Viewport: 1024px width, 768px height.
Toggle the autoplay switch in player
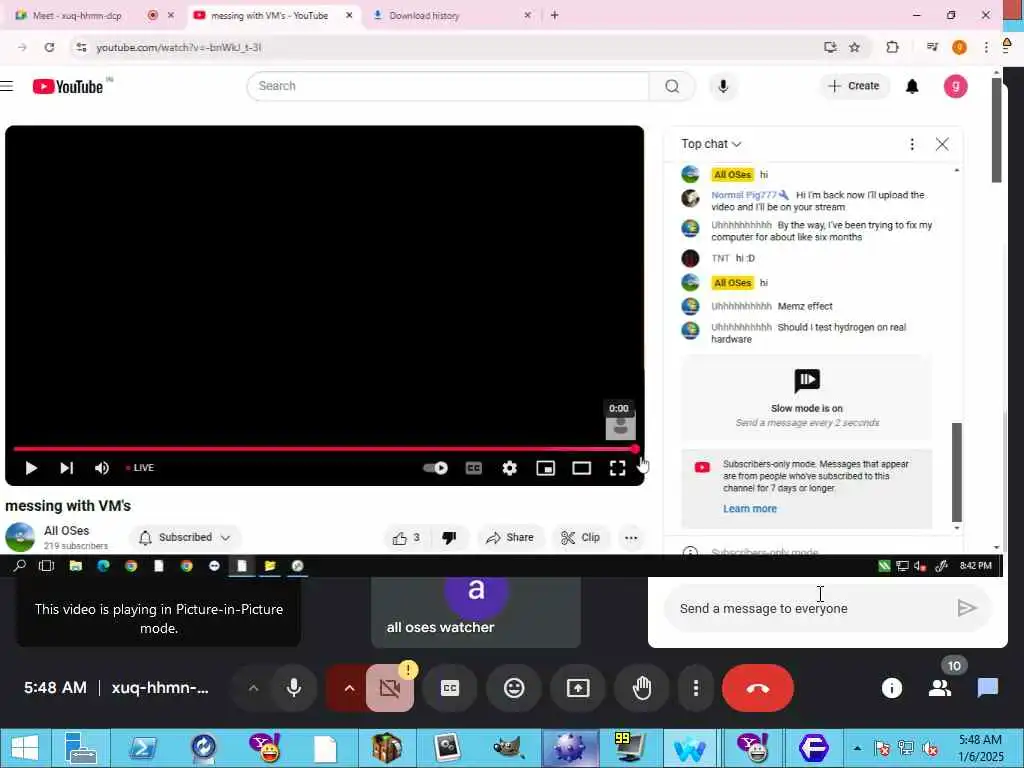pos(436,468)
